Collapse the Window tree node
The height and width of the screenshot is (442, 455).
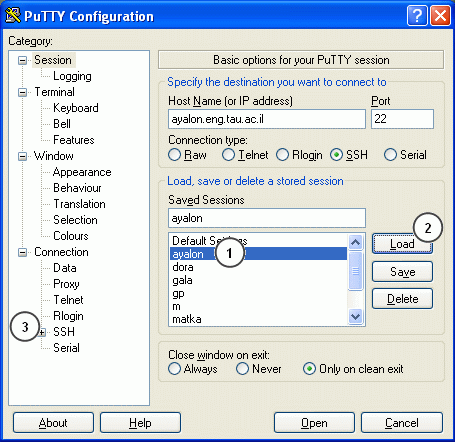[22, 156]
